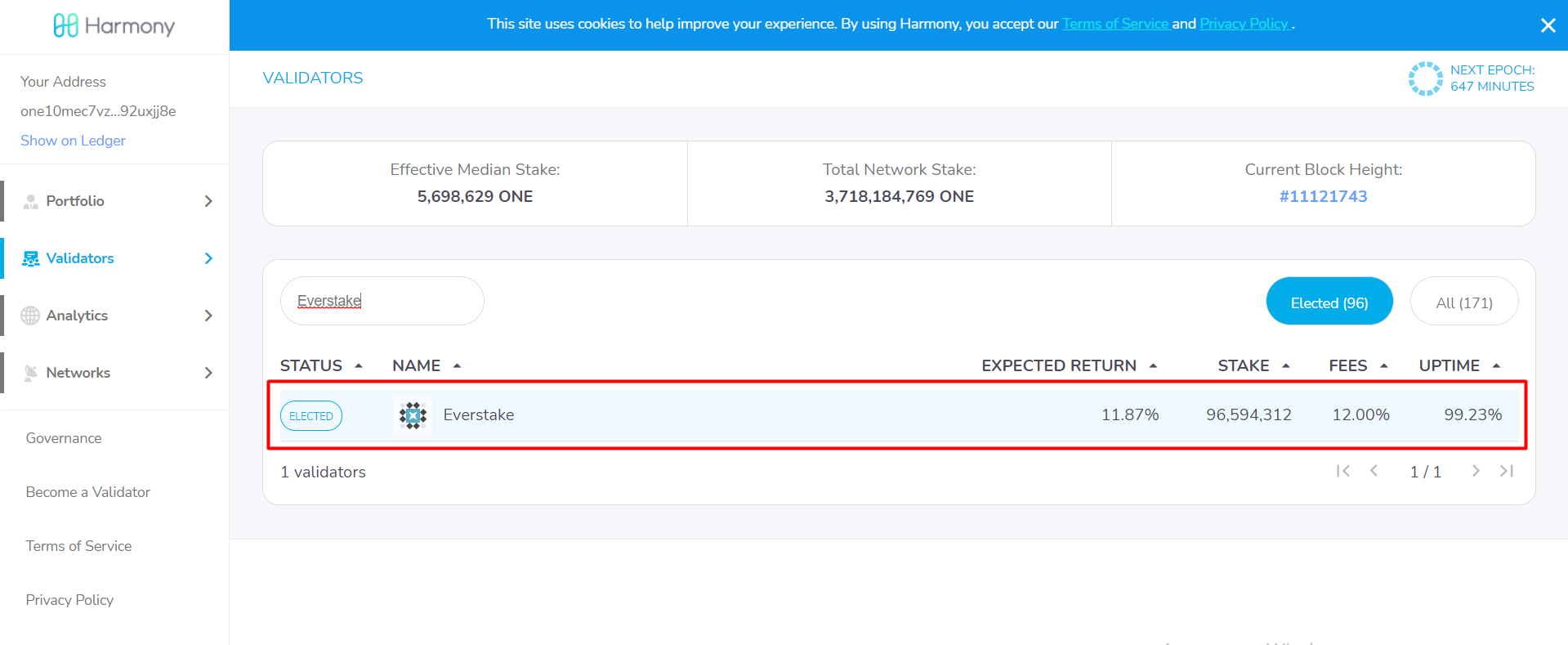The image size is (1568, 645).
Task: Open sidebar Terms of Service link
Action: (x=78, y=546)
